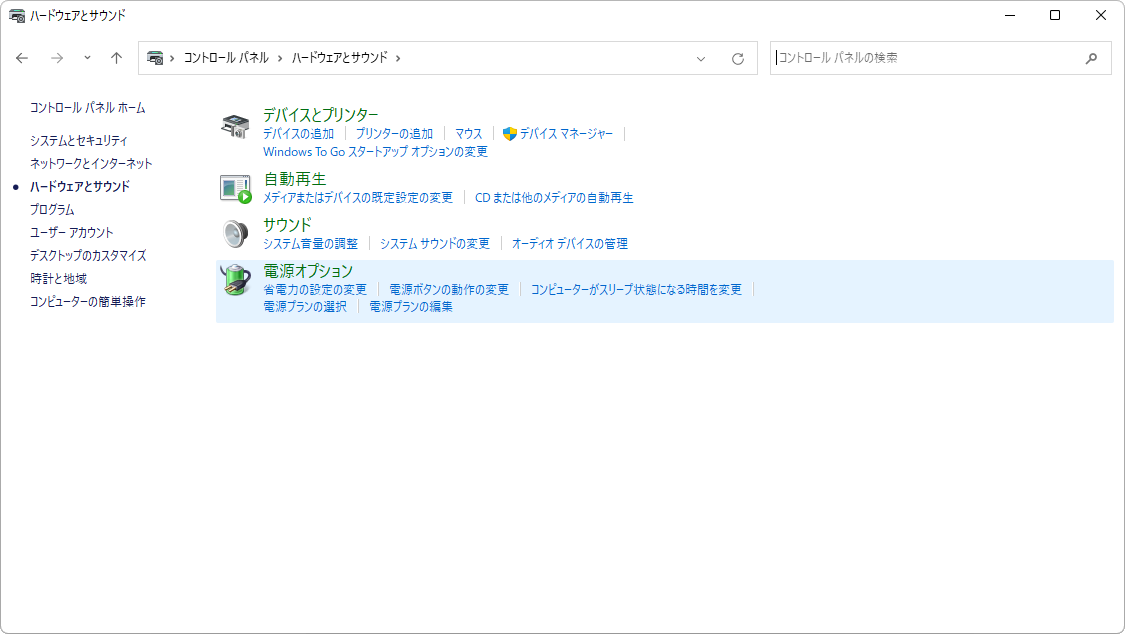The width and height of the screenshot is (1125, 634).
Task: Click 電源プランの編集 link
Action: pos(411,306)
